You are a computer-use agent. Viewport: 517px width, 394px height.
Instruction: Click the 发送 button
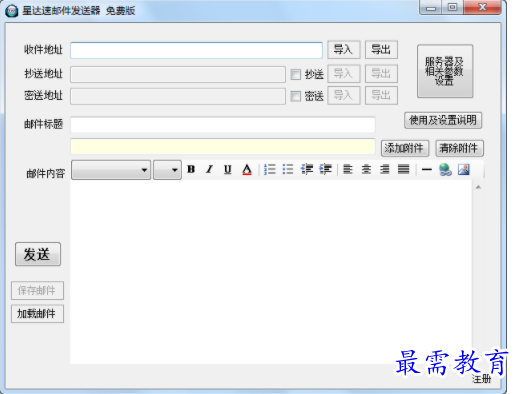[38, 254]
